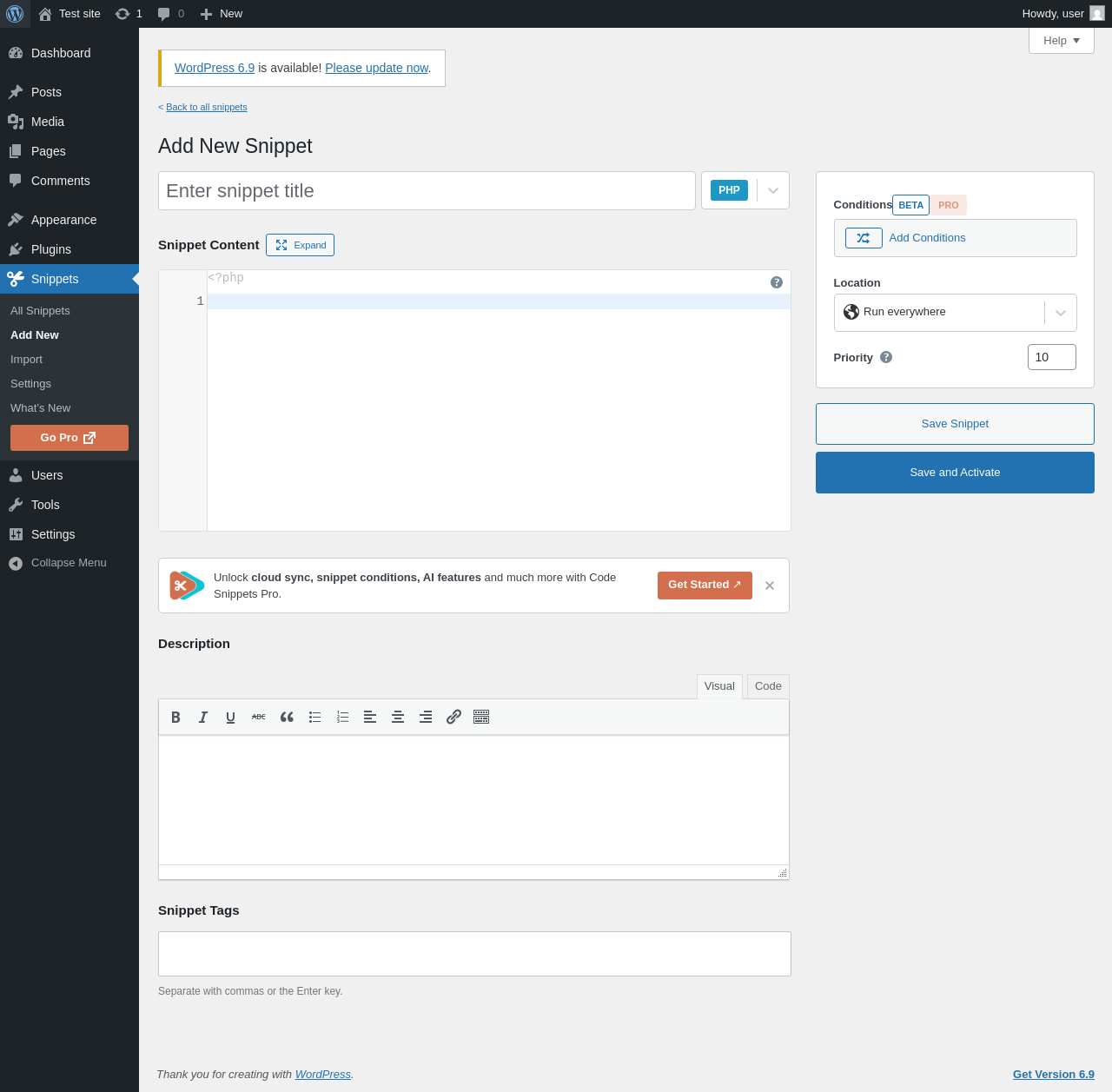Image resolution: width=1112 pixels, height=1092 pixels.
Task: Click the Bold formatting icon
Action: click(x=175, y=717)
